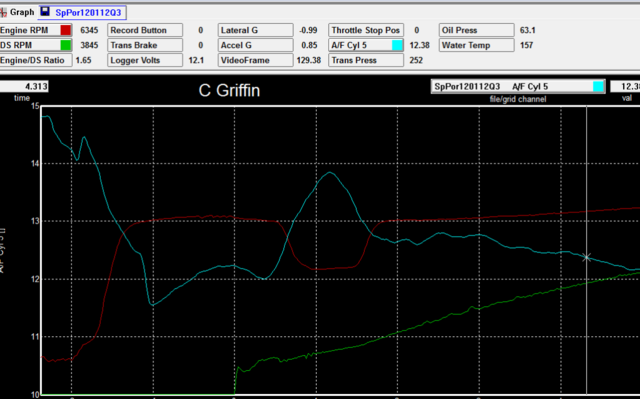The height and width of the screenshot is (399, 640).
Task: Open the file/grid channel selector box
Action: [x=518, y=86]
